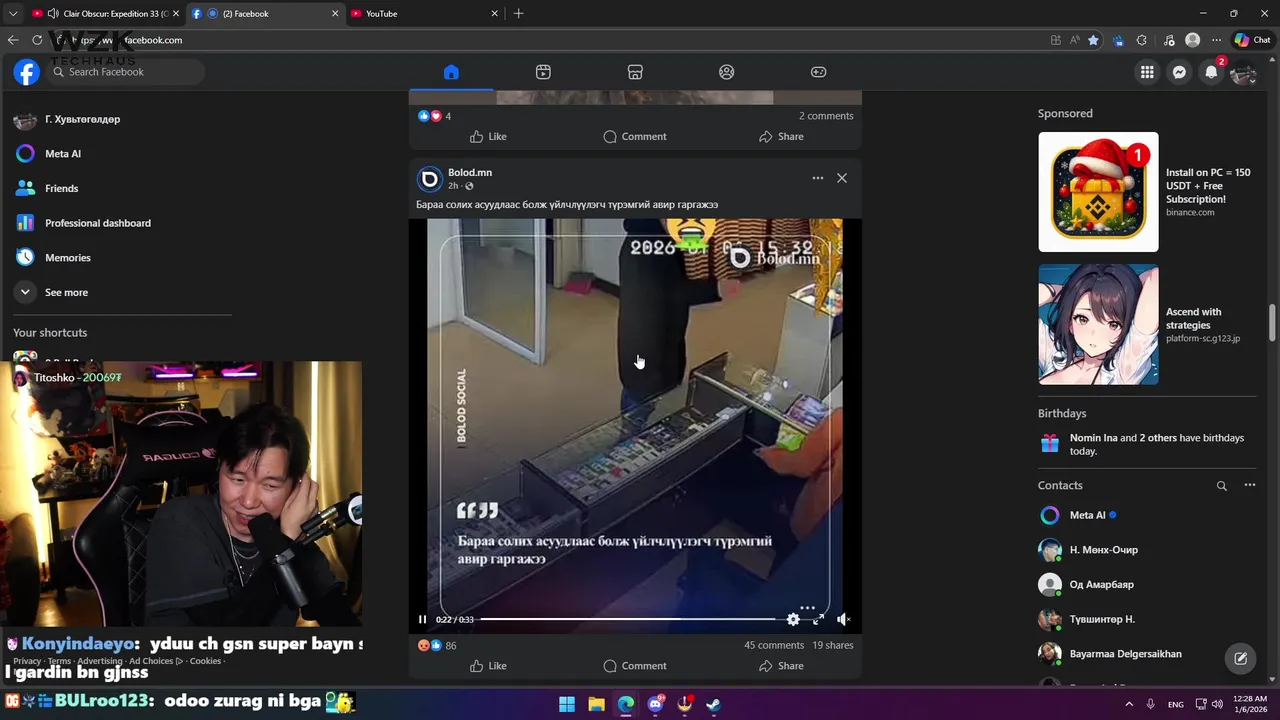
Task: Hide the Bolod.mn post with X
Action: [842, 178]
